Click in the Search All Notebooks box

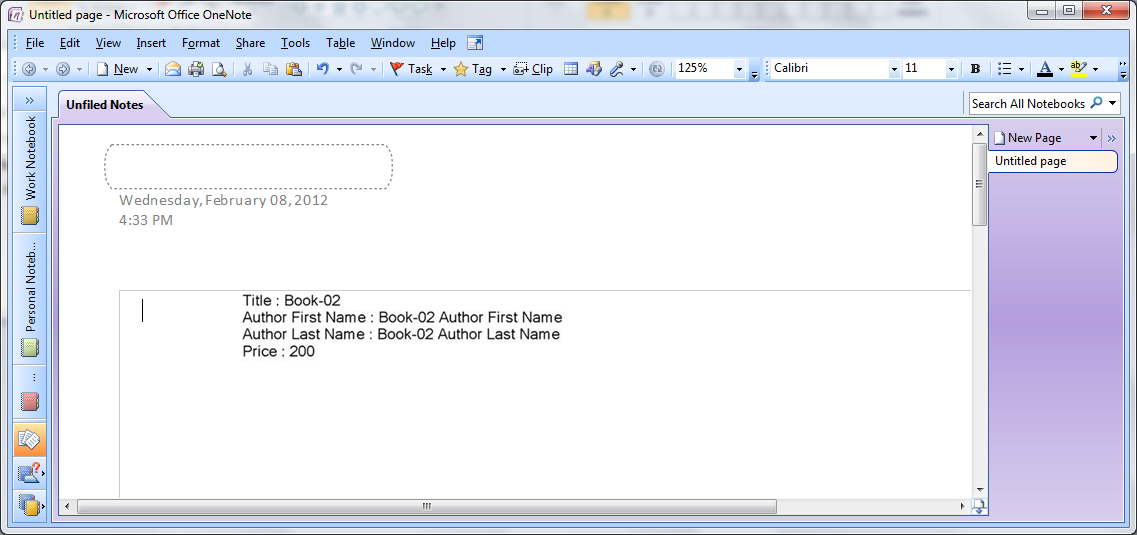pyautogui.click(x=1028, y=104)
